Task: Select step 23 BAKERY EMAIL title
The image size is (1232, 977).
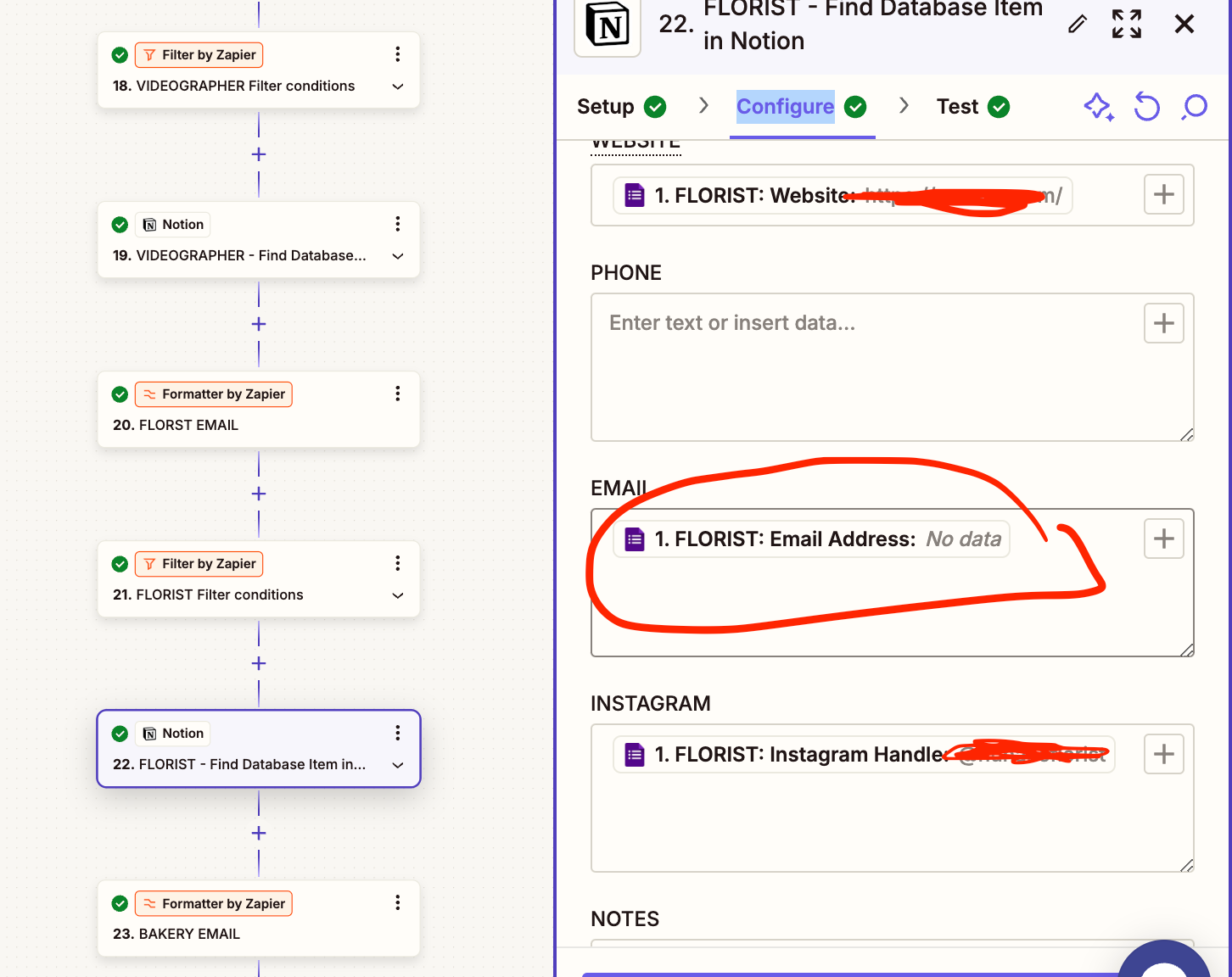Action: pyautogui.click(x=176, y=934)
